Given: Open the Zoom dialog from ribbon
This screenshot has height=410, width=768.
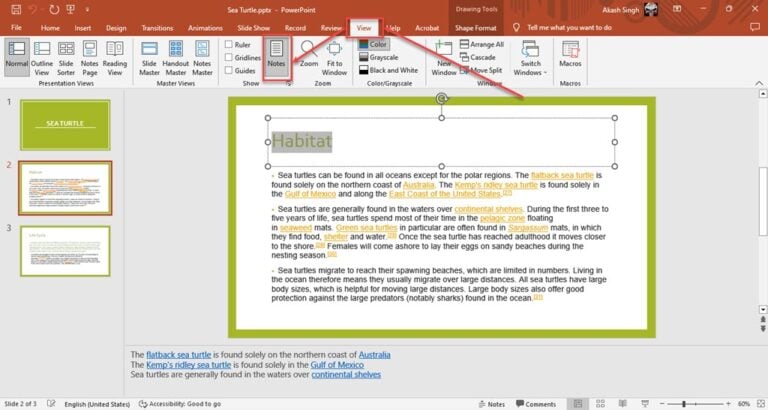Looking at the screenshot, I should pos(309,55).
